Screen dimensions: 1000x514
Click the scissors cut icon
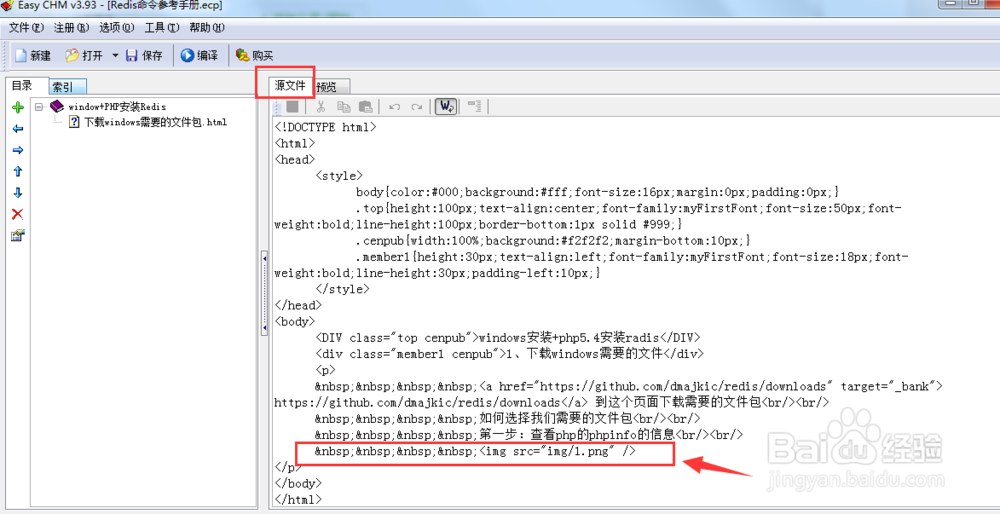pyautogui.click(x=321, y=106)
